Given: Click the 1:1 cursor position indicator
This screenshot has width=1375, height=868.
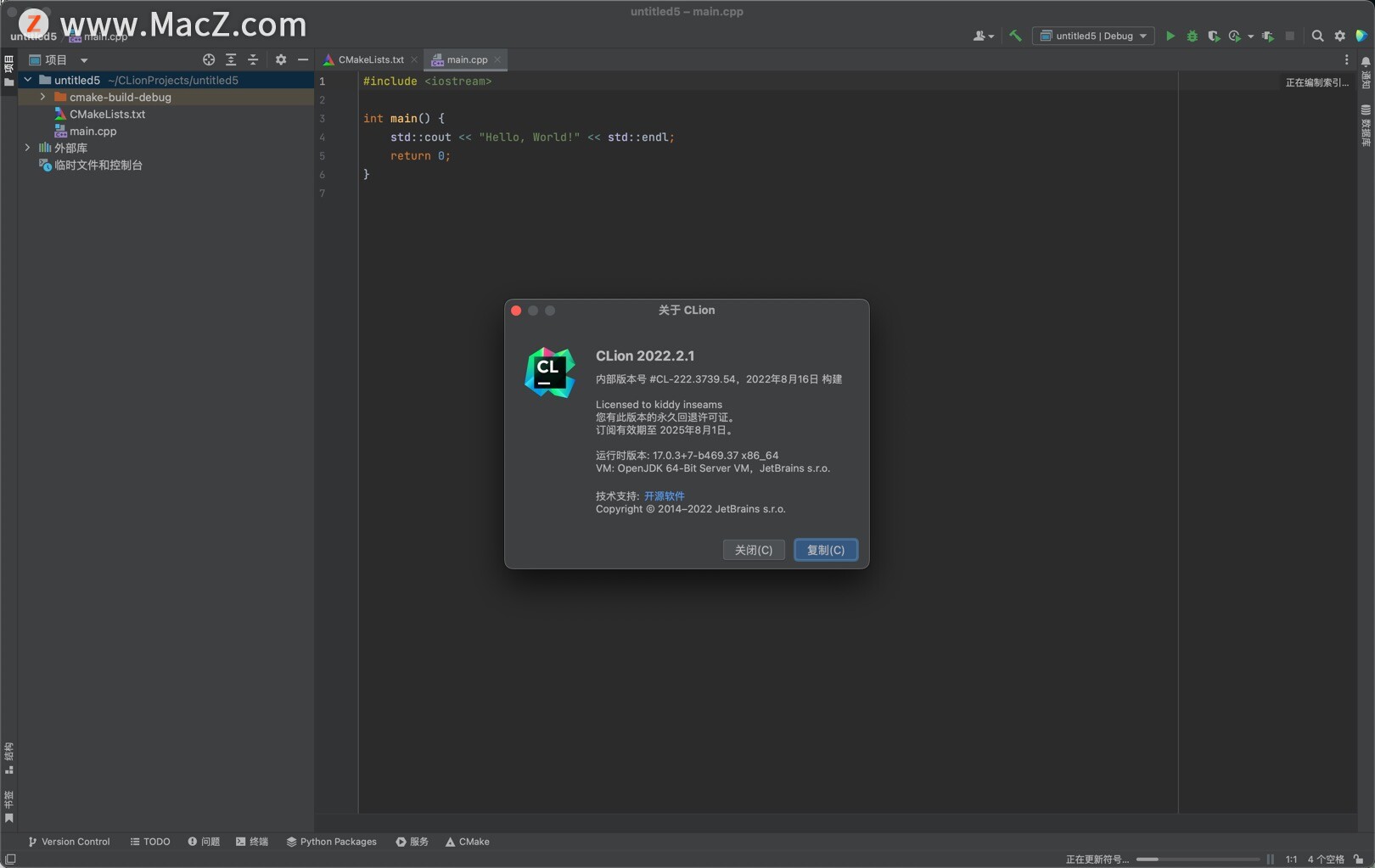Looking at the screenshot, I should [1291, 860].
